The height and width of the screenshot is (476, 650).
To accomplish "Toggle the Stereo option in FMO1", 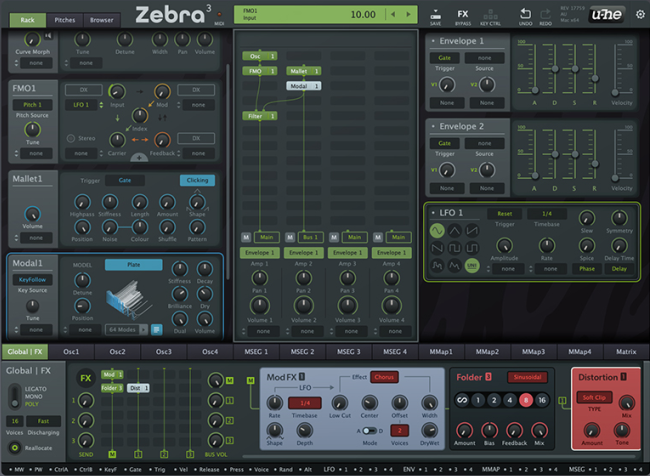I will coord(71,138).
